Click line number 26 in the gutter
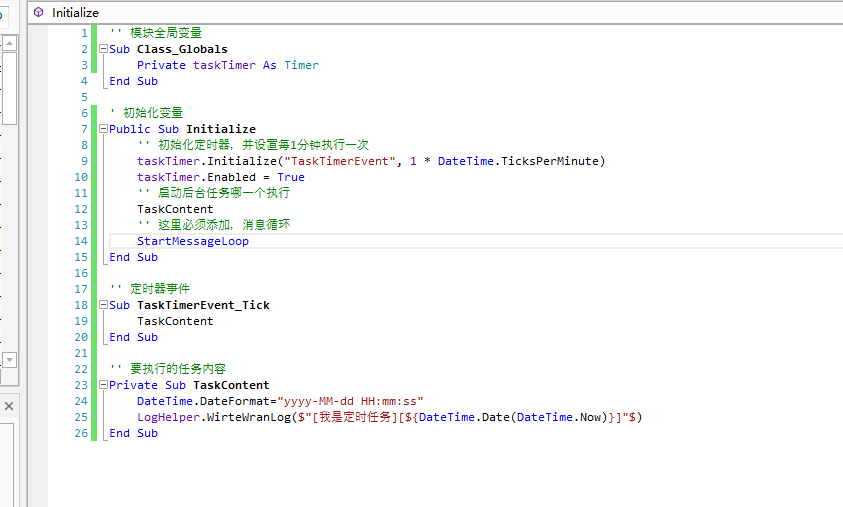This screenshot has width=843, height=507. point(81,433)
